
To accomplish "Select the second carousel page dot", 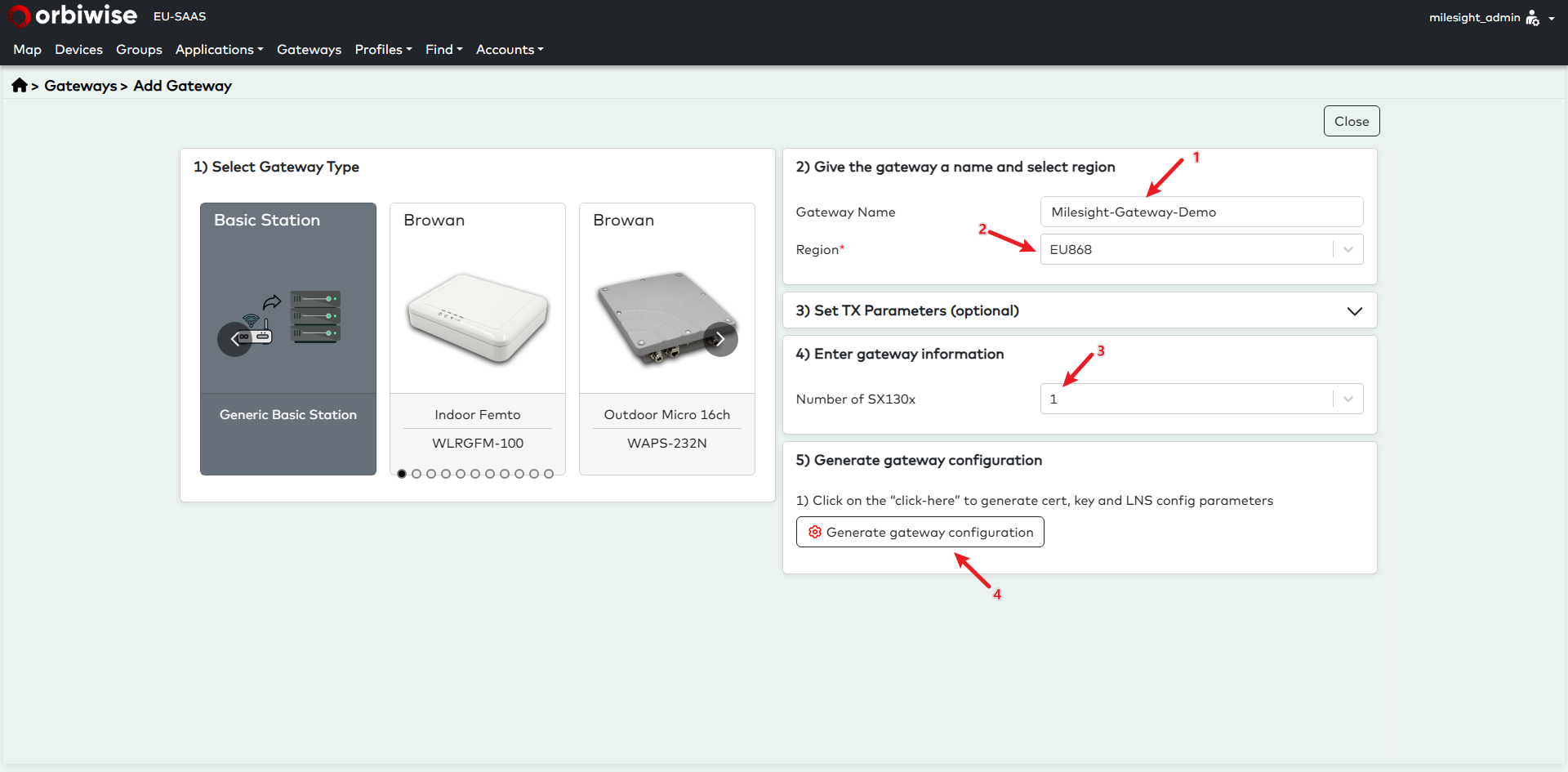I will tap(416, 474).
